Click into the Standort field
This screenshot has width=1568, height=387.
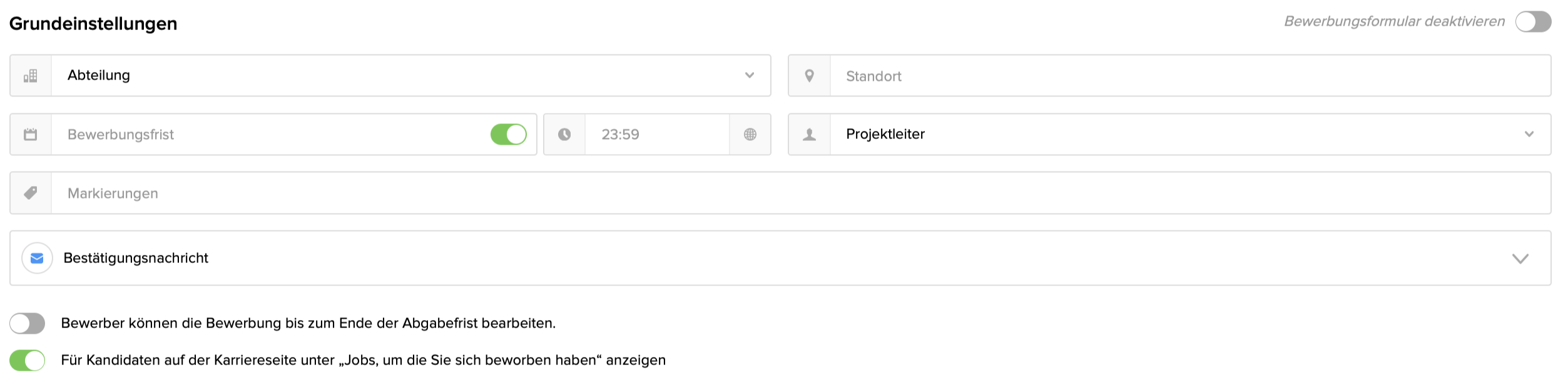click(x=1189, y=76)
